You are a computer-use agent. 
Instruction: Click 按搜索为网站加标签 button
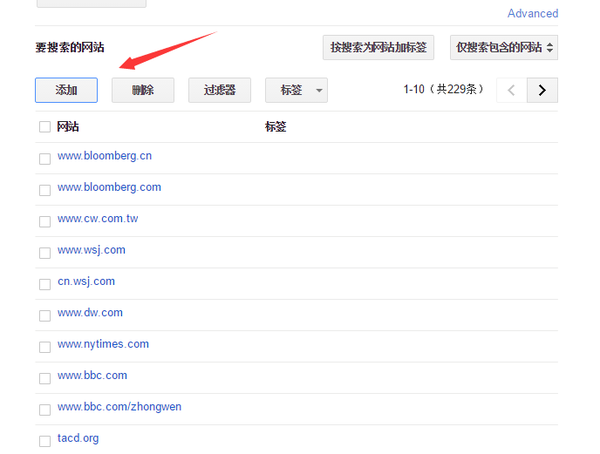(x=378, y=47)
